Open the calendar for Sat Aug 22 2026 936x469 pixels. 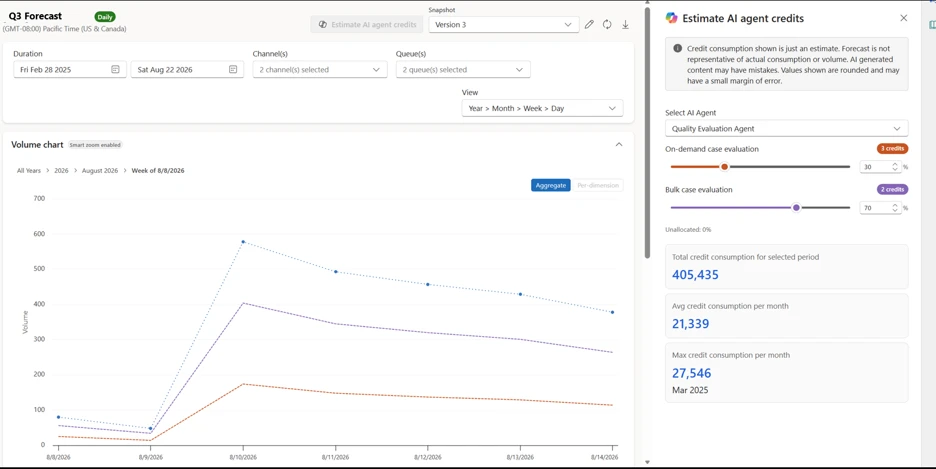pyautogui.click(x=233, y=69)
